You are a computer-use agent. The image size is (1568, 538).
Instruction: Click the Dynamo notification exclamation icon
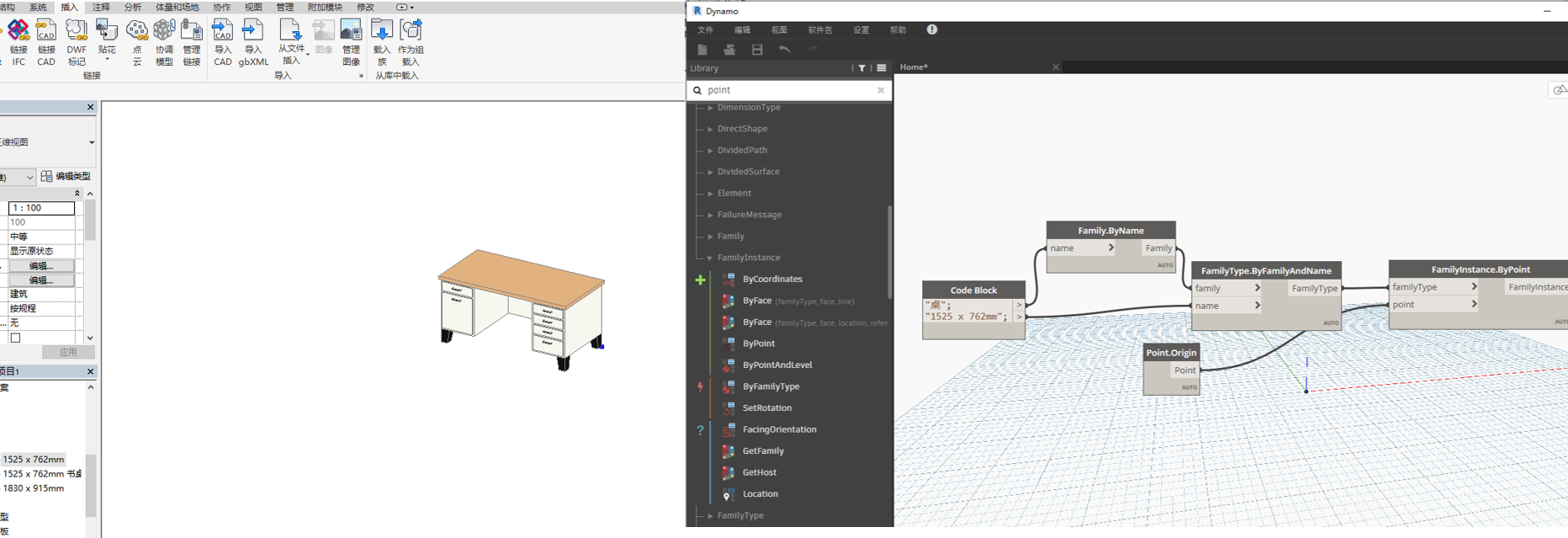[x=932, y=29]
